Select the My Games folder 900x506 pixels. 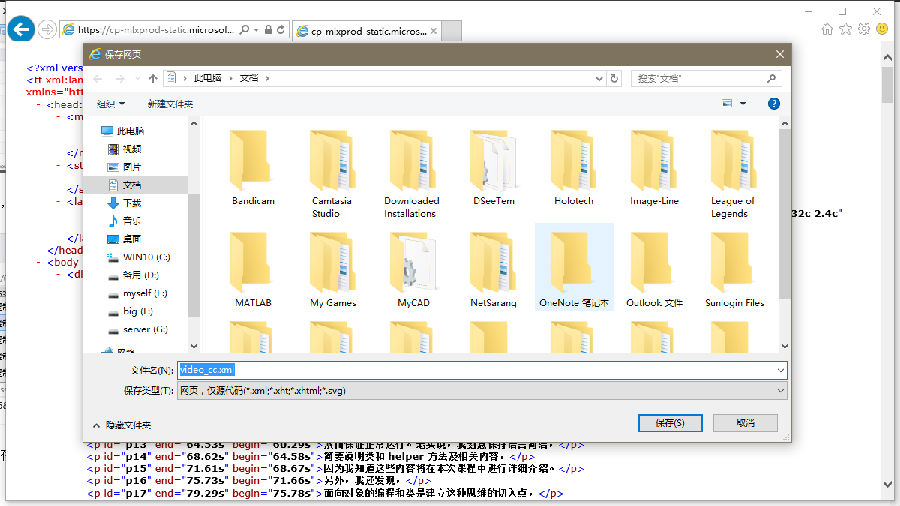point(333,268)
